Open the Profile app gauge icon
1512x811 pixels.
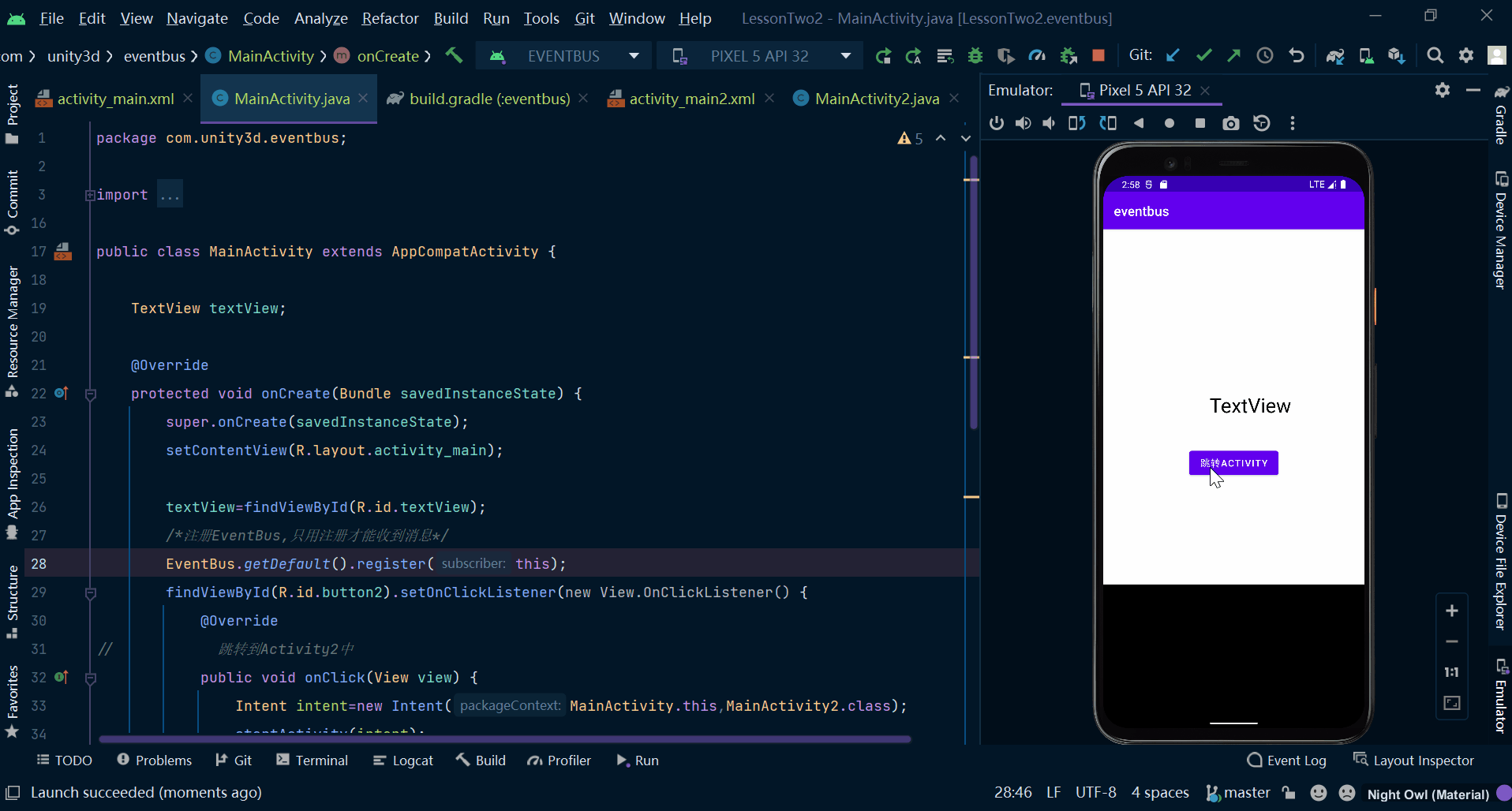pyautogui.click(x=1037, y=55)
